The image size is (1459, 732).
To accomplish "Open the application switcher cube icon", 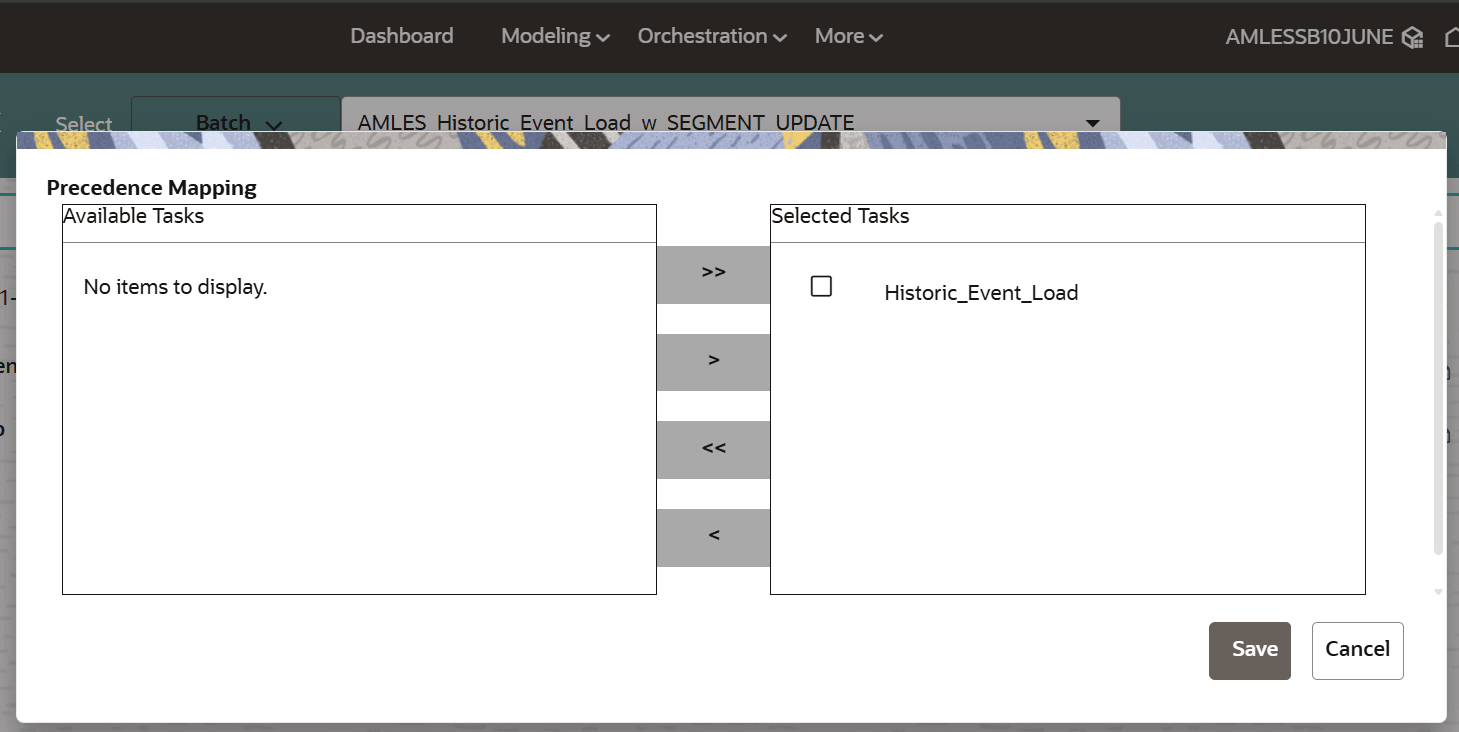I will pos(1412,36).
